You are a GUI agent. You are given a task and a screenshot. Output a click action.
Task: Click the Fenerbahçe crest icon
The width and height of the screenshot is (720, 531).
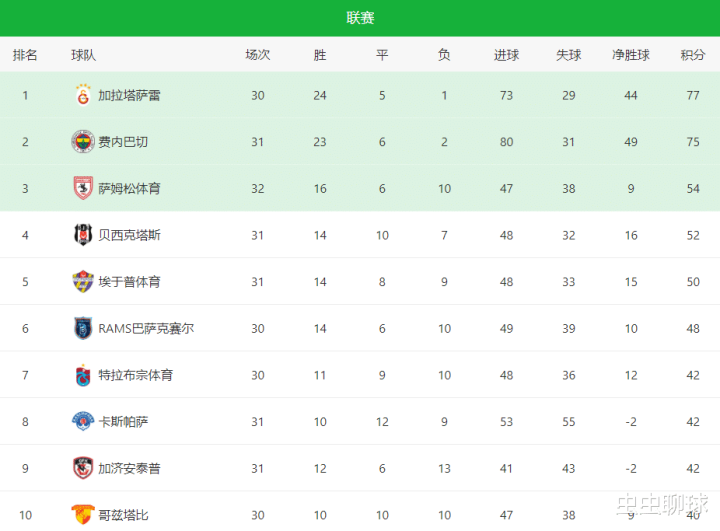coord(83,141)
